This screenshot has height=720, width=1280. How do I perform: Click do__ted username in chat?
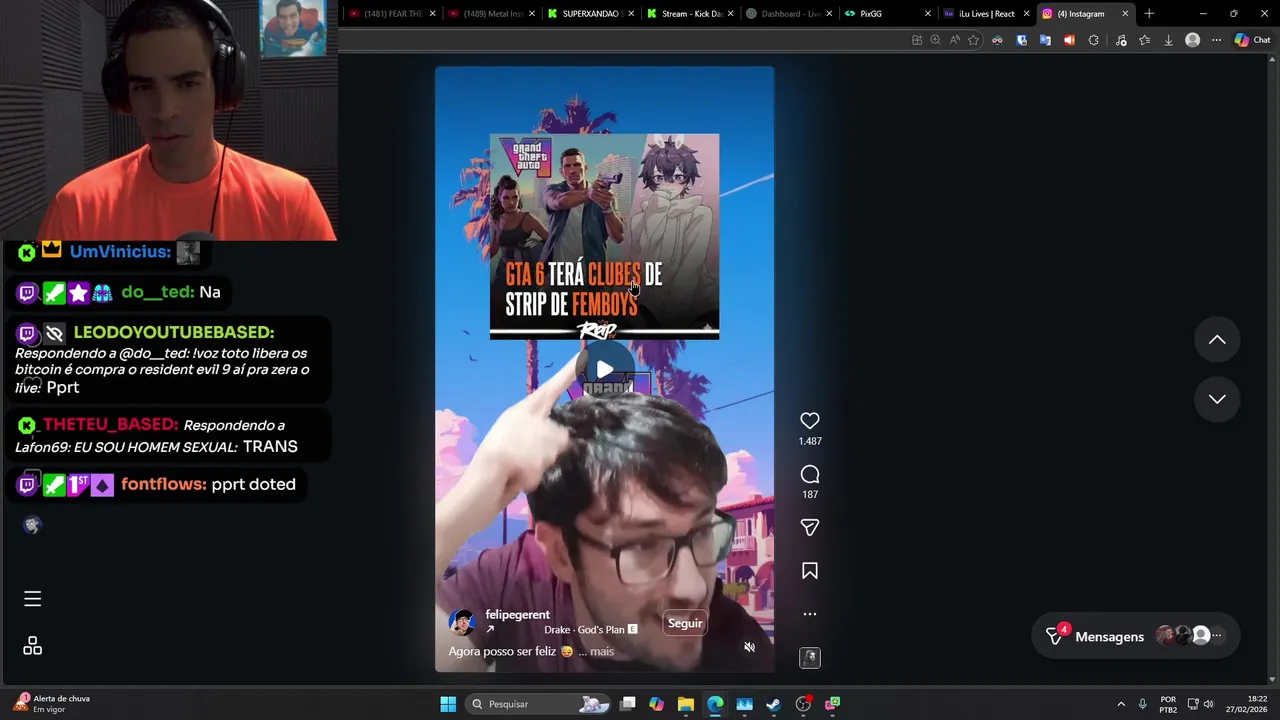coord(157,292)
